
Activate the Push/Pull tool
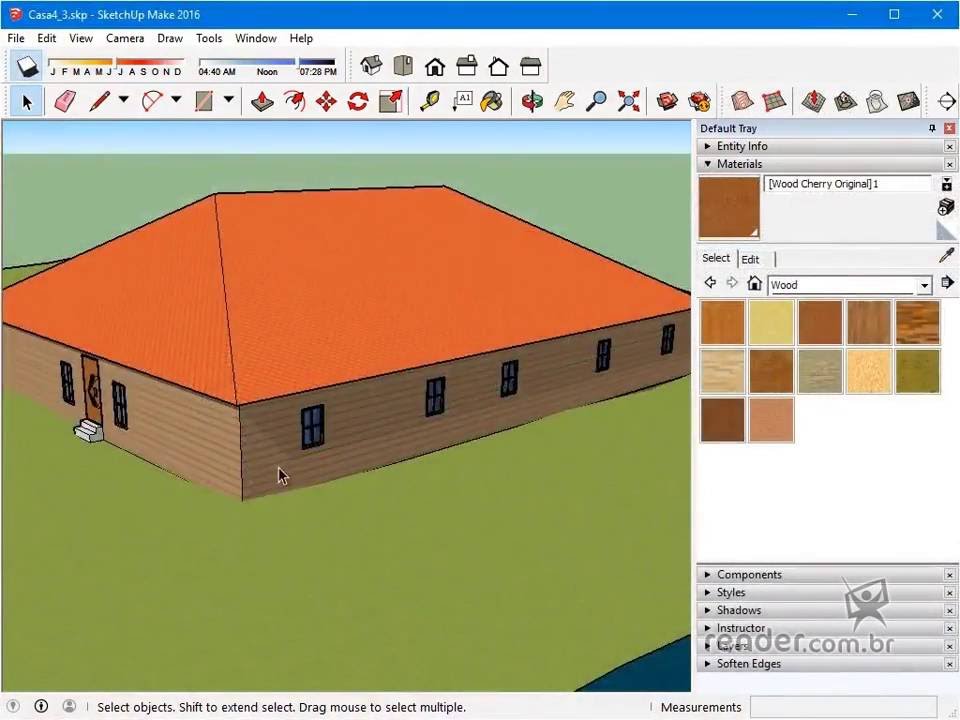262,101
